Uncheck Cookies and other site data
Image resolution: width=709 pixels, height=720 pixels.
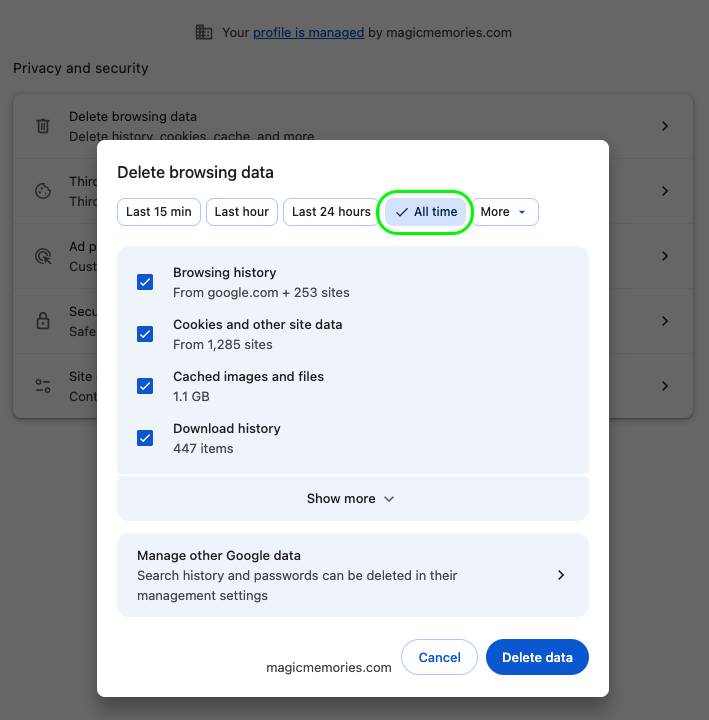(x=145, y=334)
